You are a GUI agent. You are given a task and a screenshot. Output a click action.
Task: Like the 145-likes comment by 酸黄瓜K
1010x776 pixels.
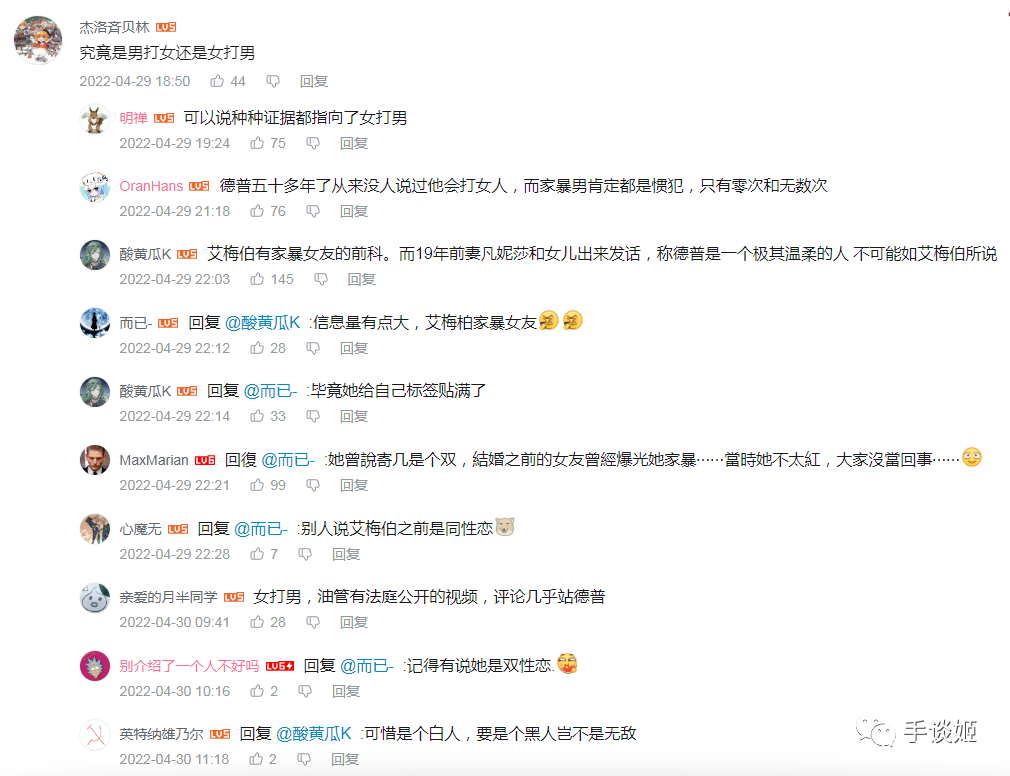(257, 279)
